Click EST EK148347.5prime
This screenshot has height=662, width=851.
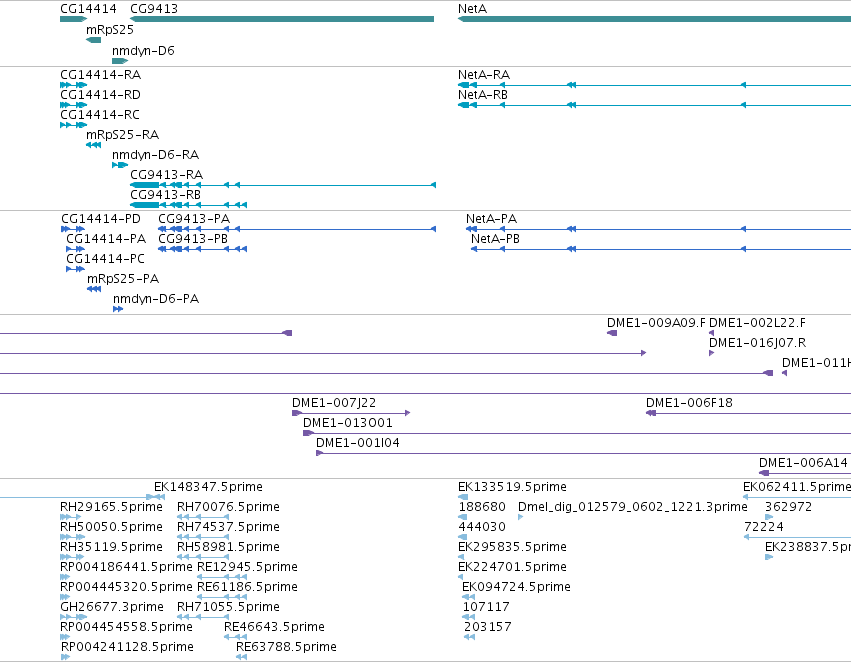(x=208, y=487)
